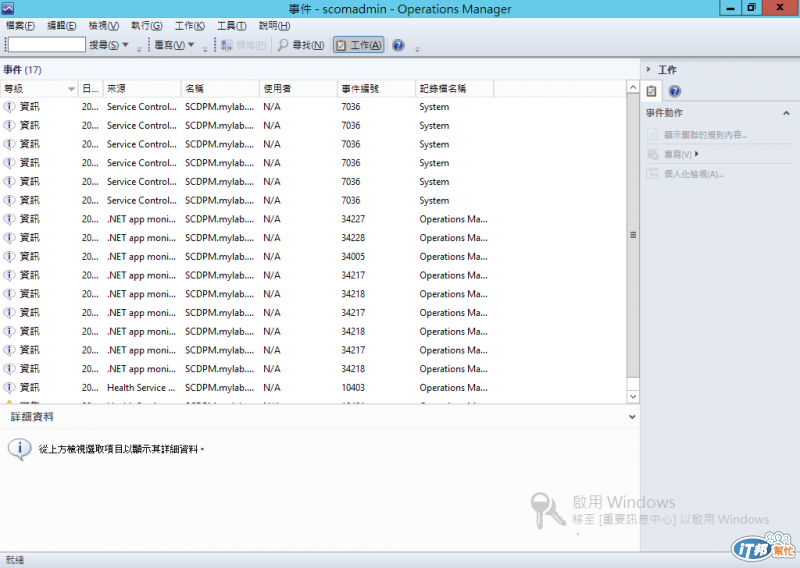Collapse the 詳細資料 details pane
Screen dimensions: 800x568
pyautogui.click(x=632, y=417)
